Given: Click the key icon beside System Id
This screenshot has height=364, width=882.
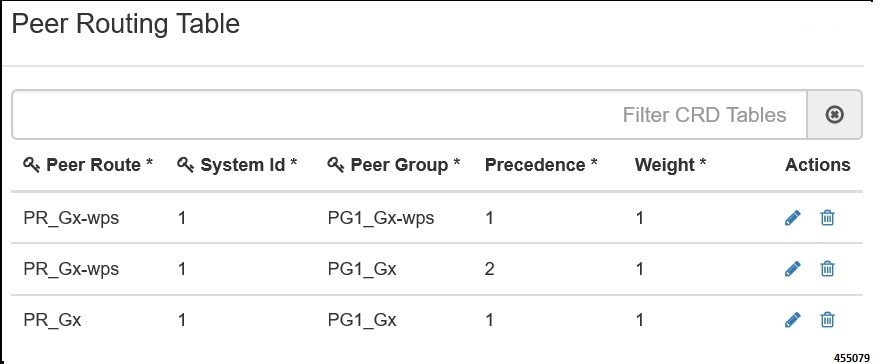Looking at the screenshot, I should (186, 165).
